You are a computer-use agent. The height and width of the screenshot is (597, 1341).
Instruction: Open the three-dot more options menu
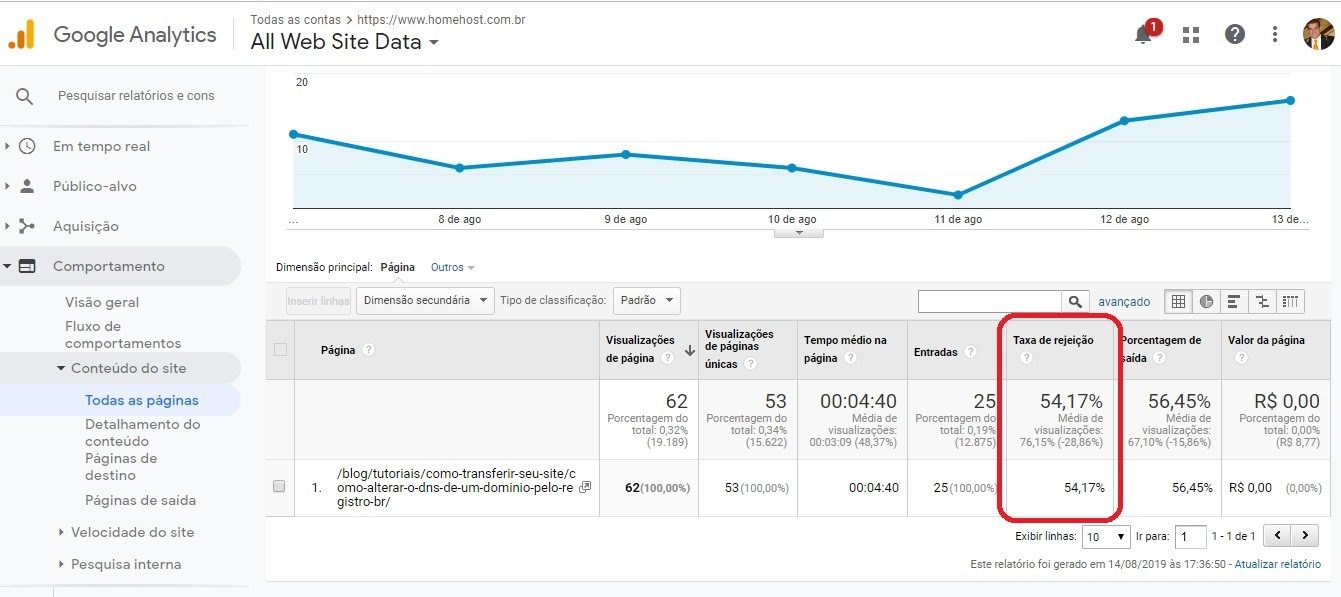pos(1275,34)
